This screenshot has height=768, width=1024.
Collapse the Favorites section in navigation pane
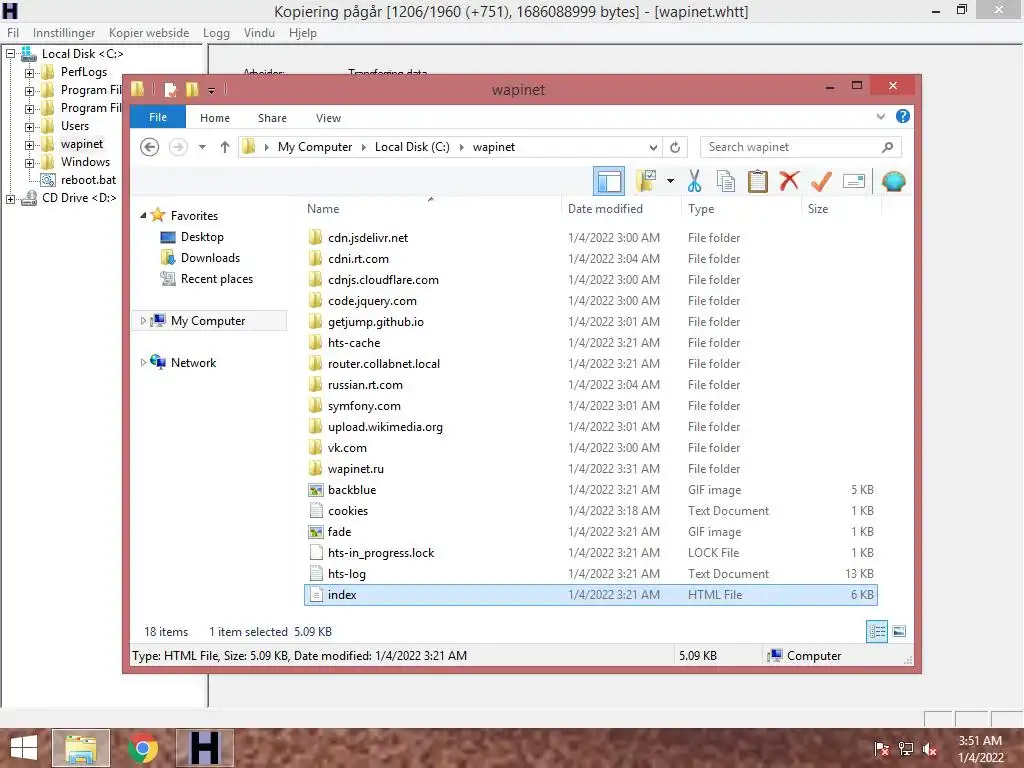tap(143, 216)
